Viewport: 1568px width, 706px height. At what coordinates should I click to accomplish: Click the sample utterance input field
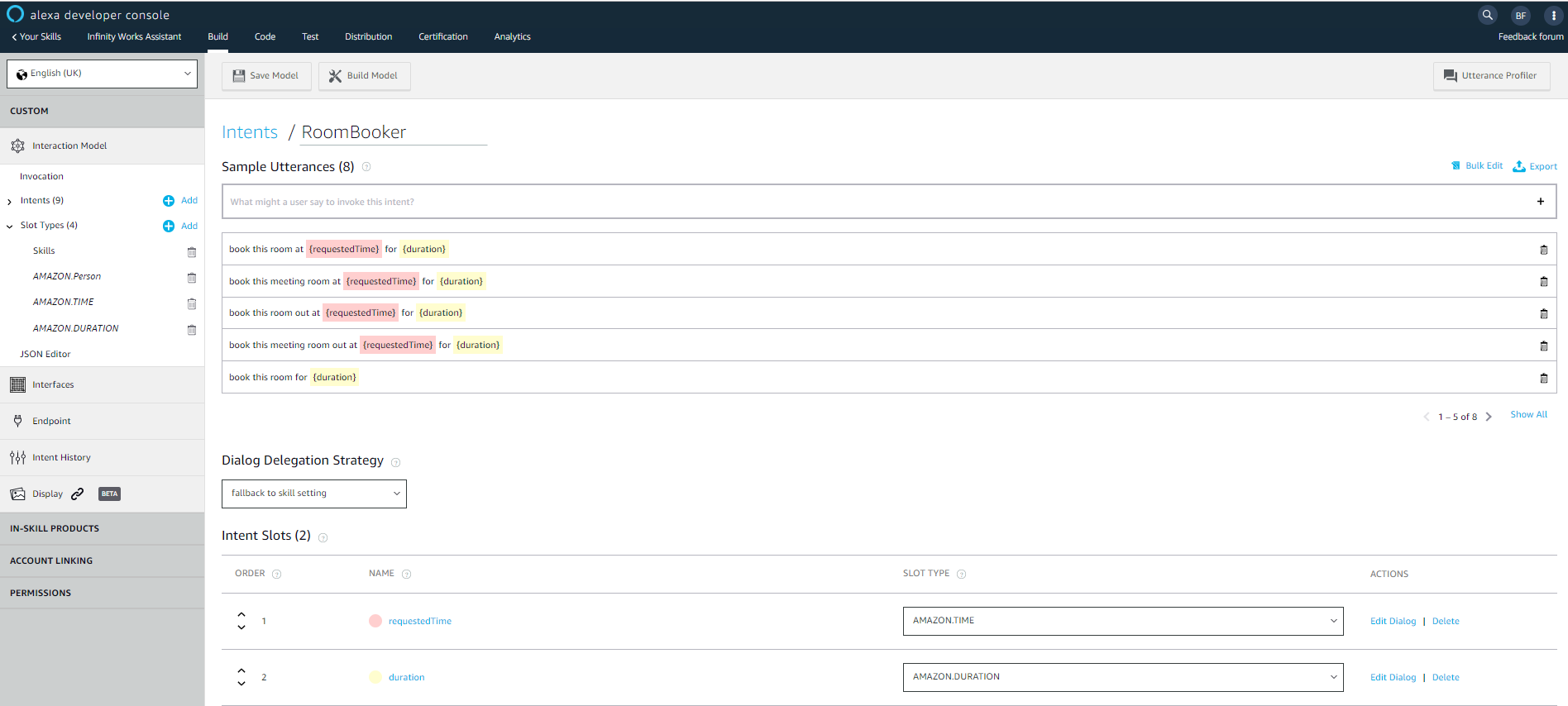tap(877, 202)
